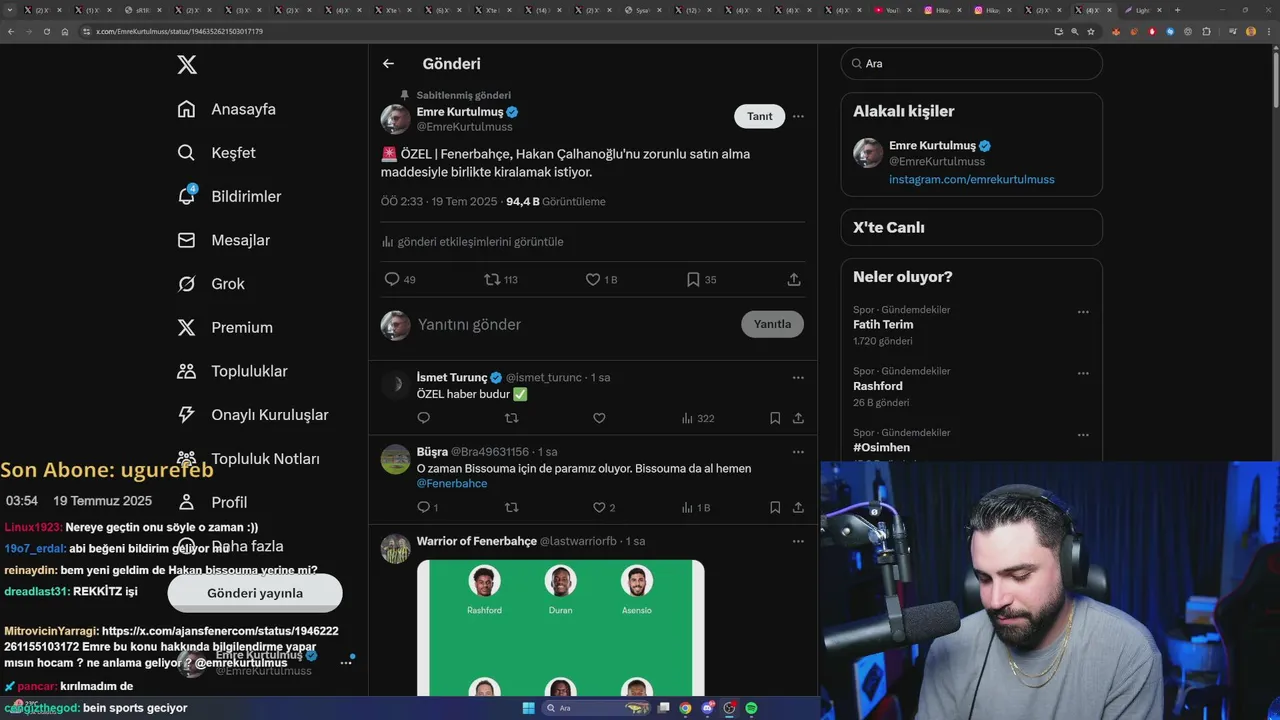The image size is (1280, 720).
Task: Reply to Büşra's comment showing 1
Action: point(427,508)
